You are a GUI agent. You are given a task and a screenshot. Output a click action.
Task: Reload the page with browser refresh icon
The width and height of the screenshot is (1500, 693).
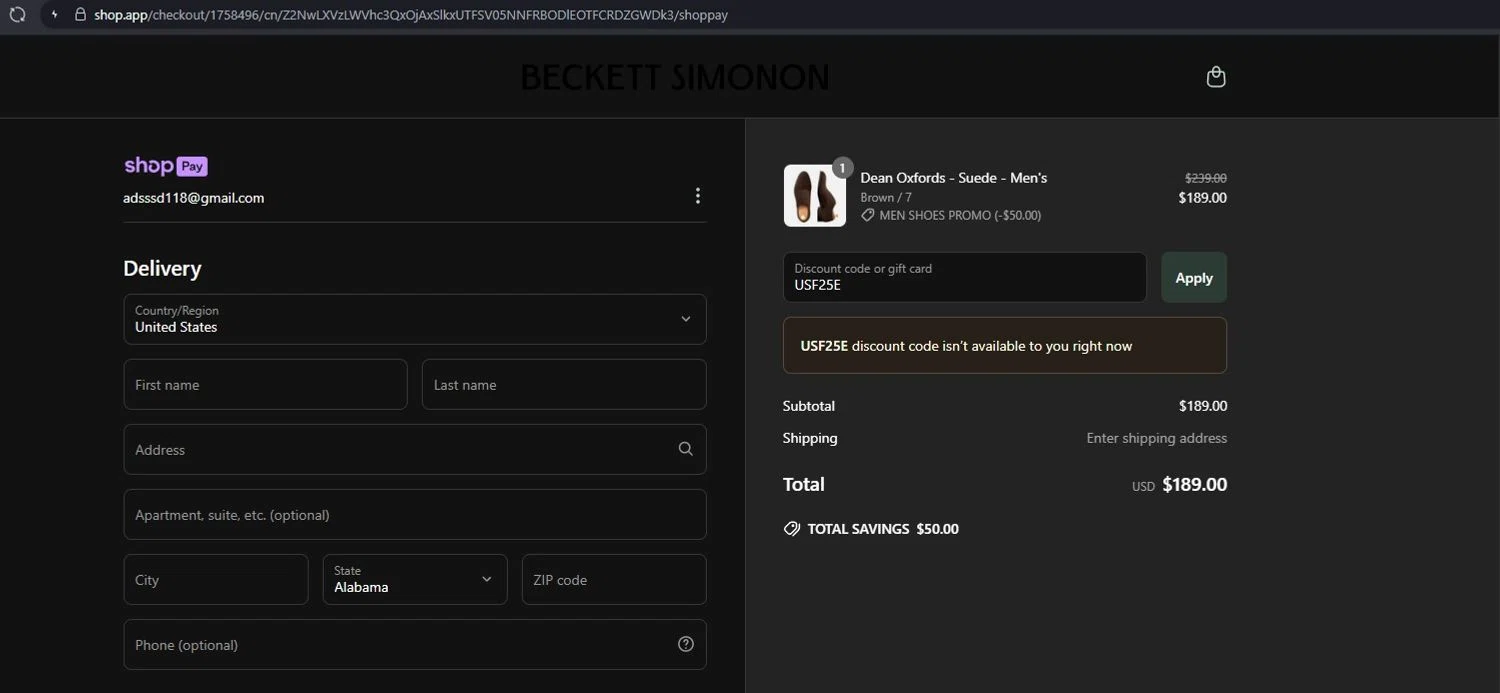(x=17, y=15)
